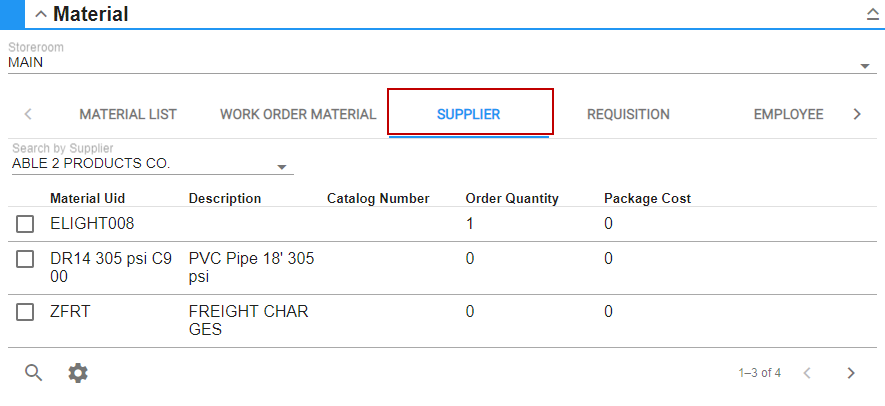The image size is (885, 406).
Task: Click the search magnifier icon below table
Action: (34, 373)
